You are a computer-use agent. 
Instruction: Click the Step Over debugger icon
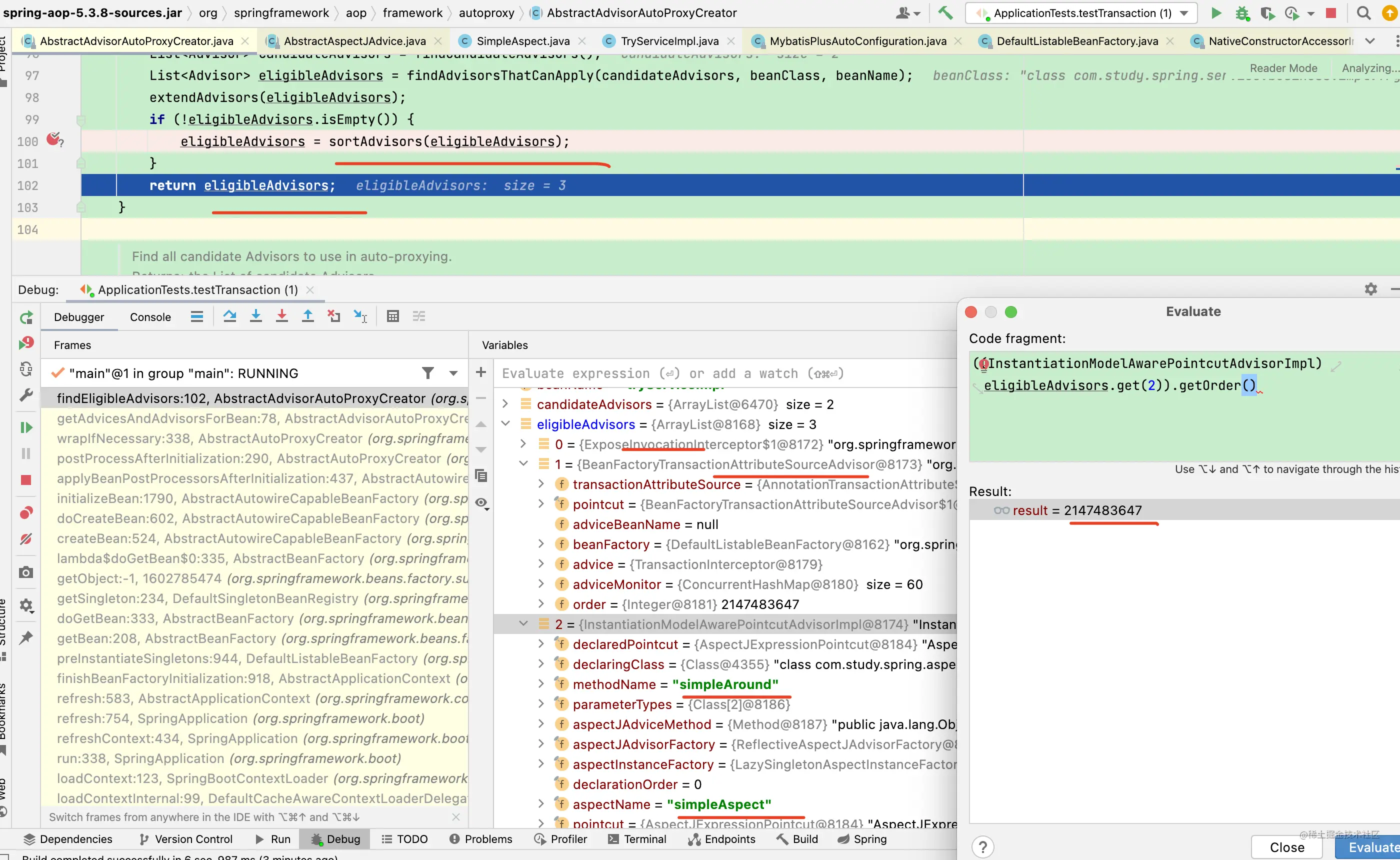pyautogui.click(x=229, y=316)
